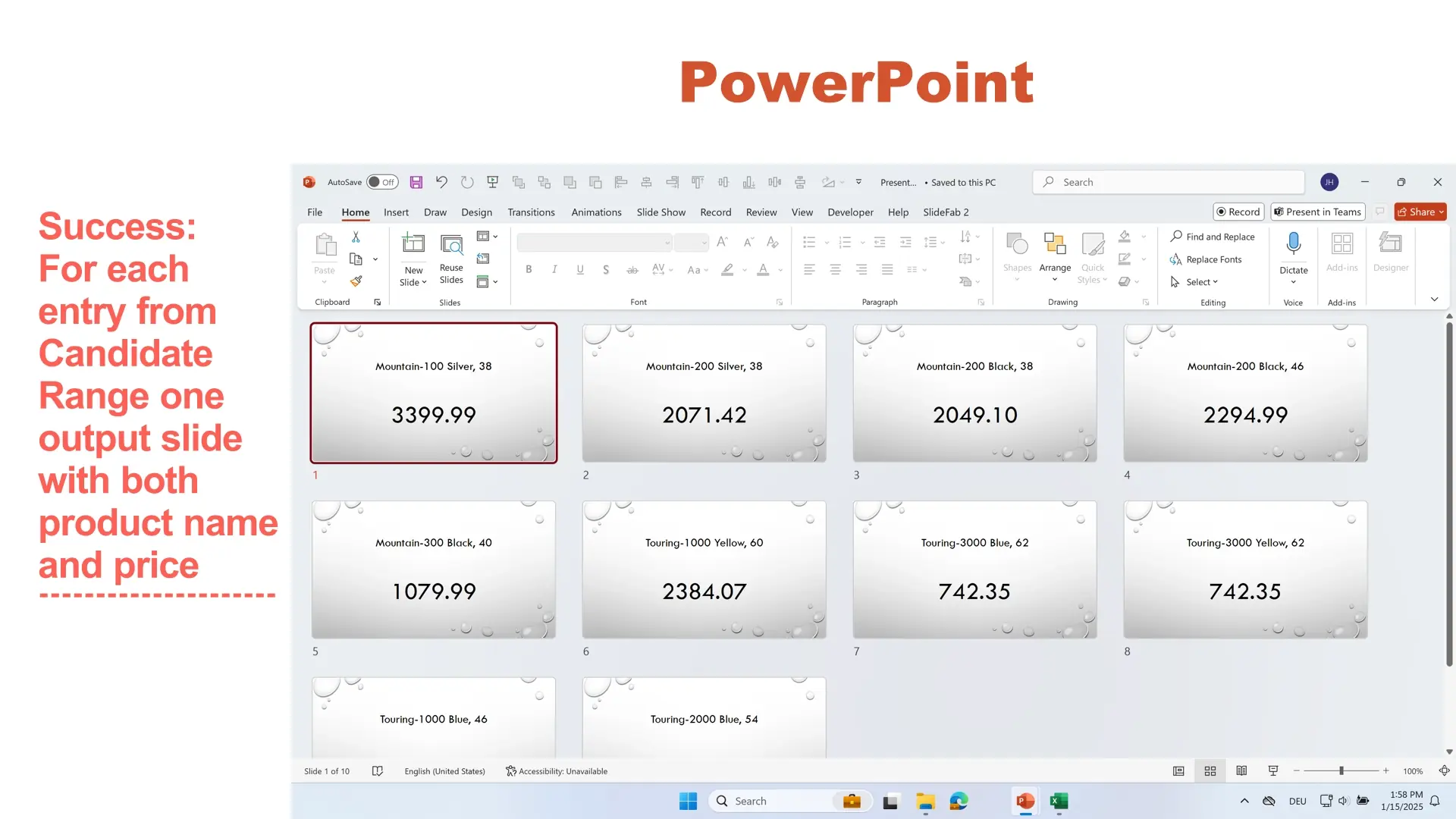Toggle Bold formatting
The height and width of the screenshot is (819, 1456).
(529, 270)
